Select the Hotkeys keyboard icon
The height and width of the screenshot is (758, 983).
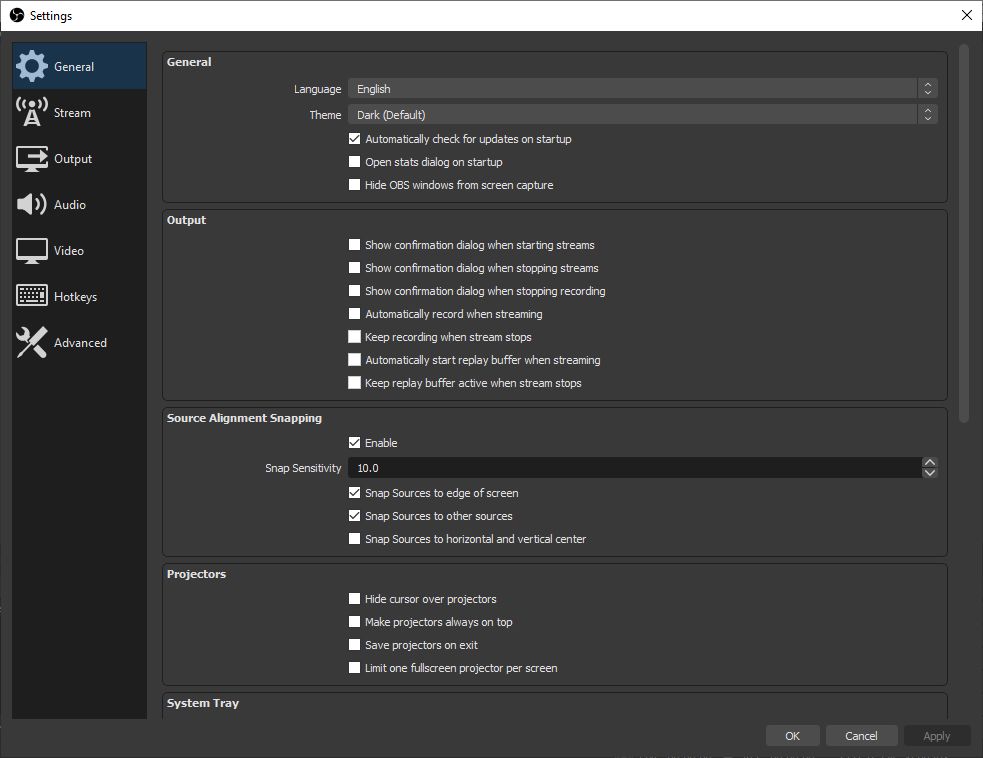pyautogui.click(x=32, y=296)
